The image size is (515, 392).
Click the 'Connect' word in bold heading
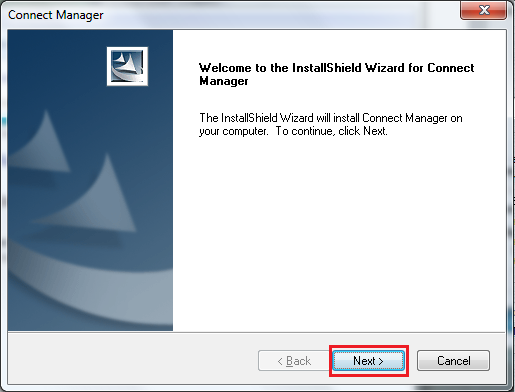click(451, 68)
